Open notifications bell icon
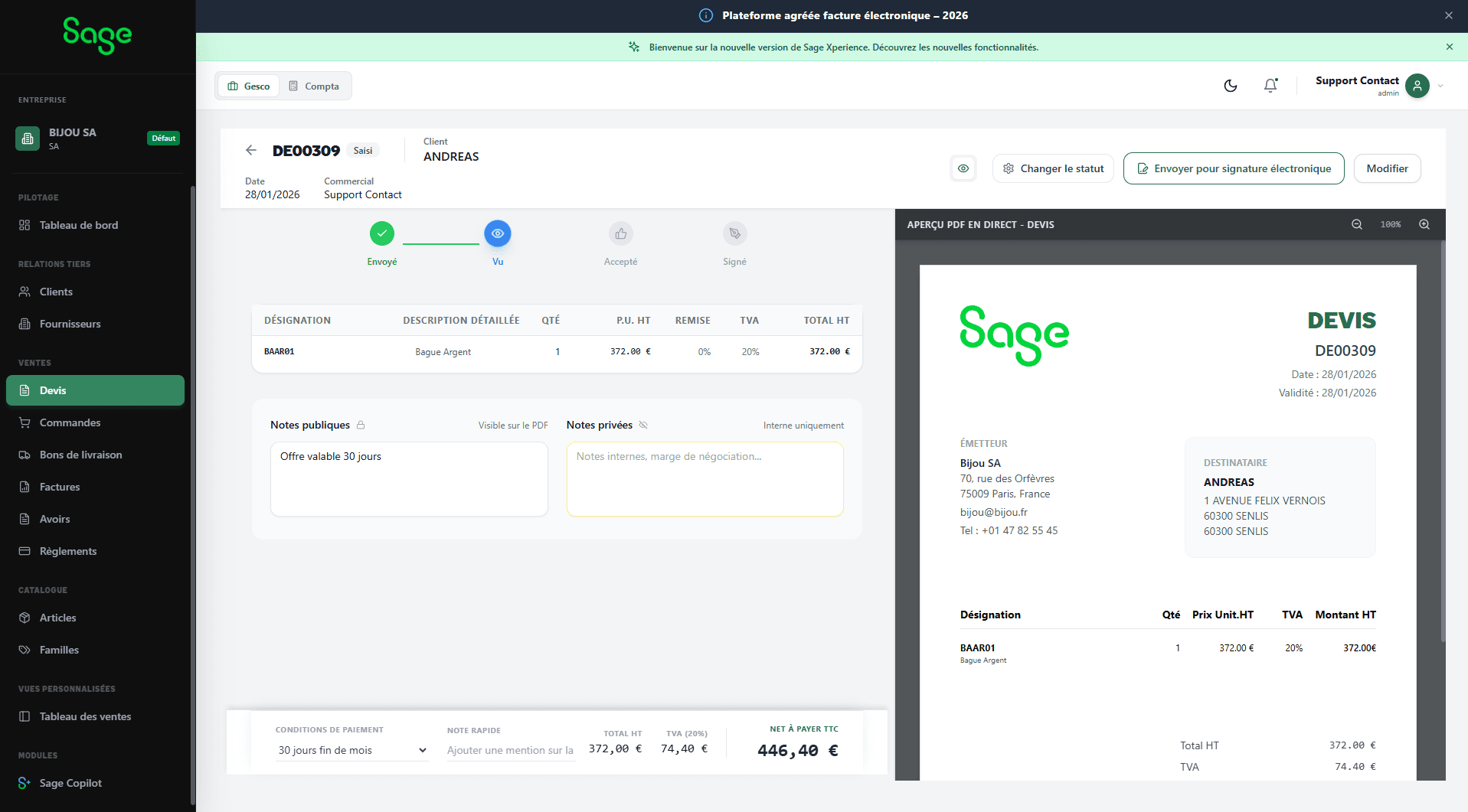The width and height of the screenshot is (1468, 812). [1270, 86]
